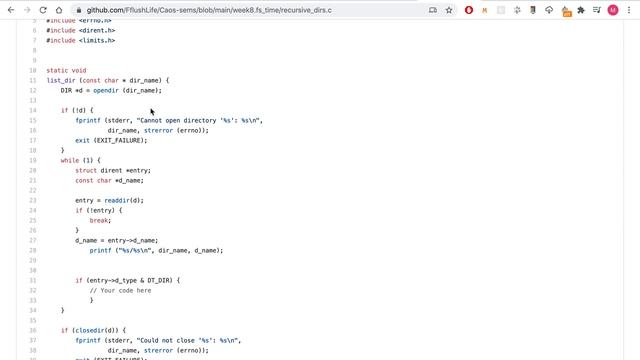Open the cloud upload extension icon
The height and width of the screenshot is (360, 640).
coord(549,10)
